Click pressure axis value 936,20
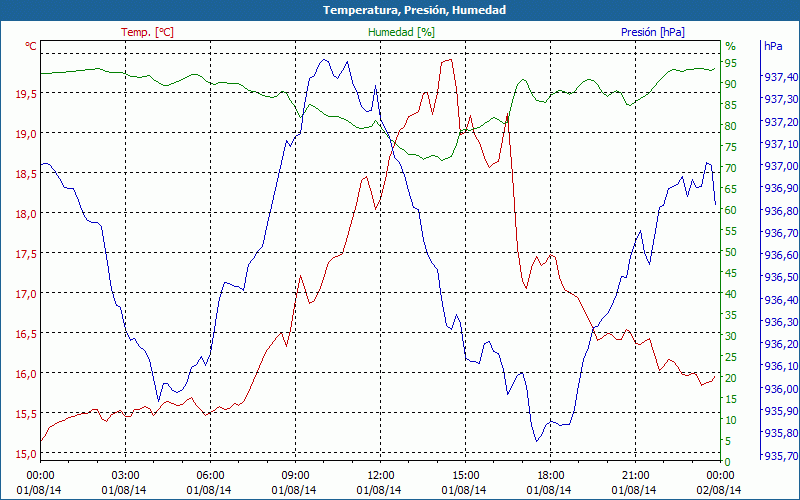This screenshot has width=800, height=500. pos(781,344)
